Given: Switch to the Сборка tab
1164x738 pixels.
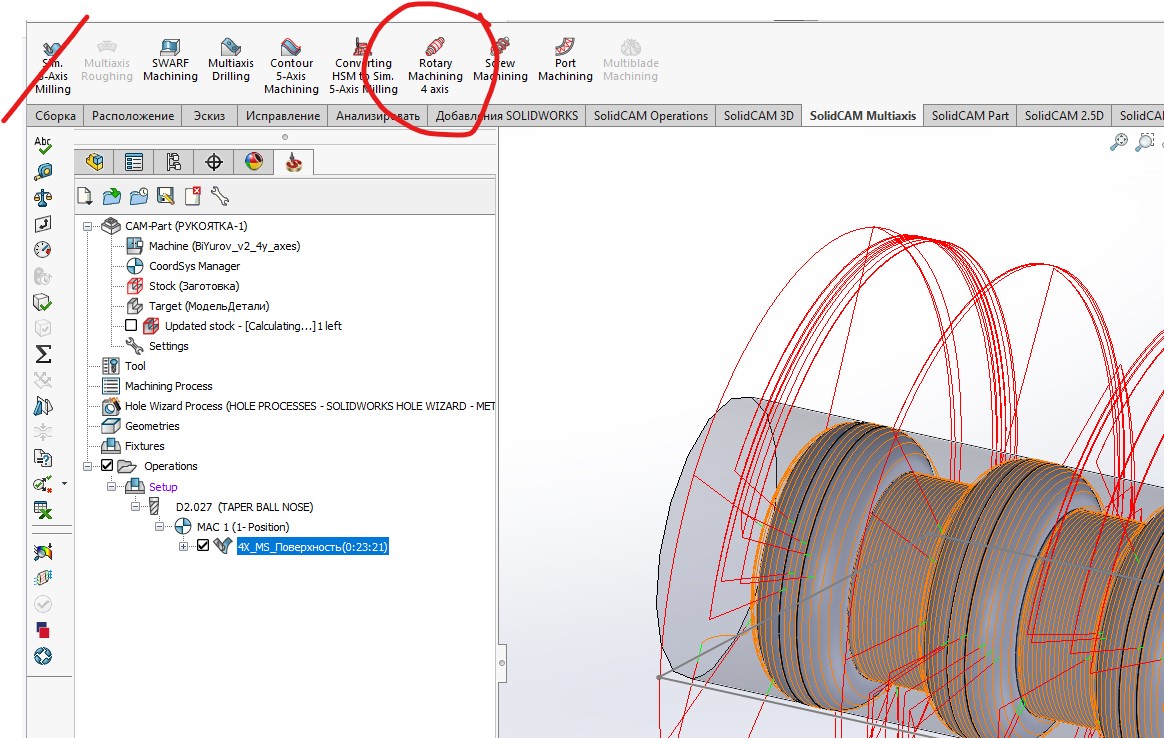Looking at the screenshot, I should [56, 116].
